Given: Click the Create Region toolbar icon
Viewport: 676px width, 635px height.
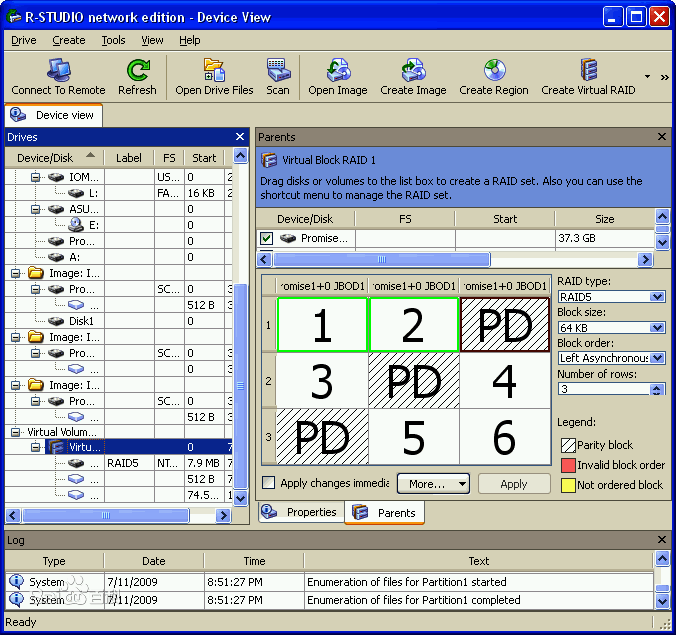Looking at the screenshot, I should [x=494, y=71].
